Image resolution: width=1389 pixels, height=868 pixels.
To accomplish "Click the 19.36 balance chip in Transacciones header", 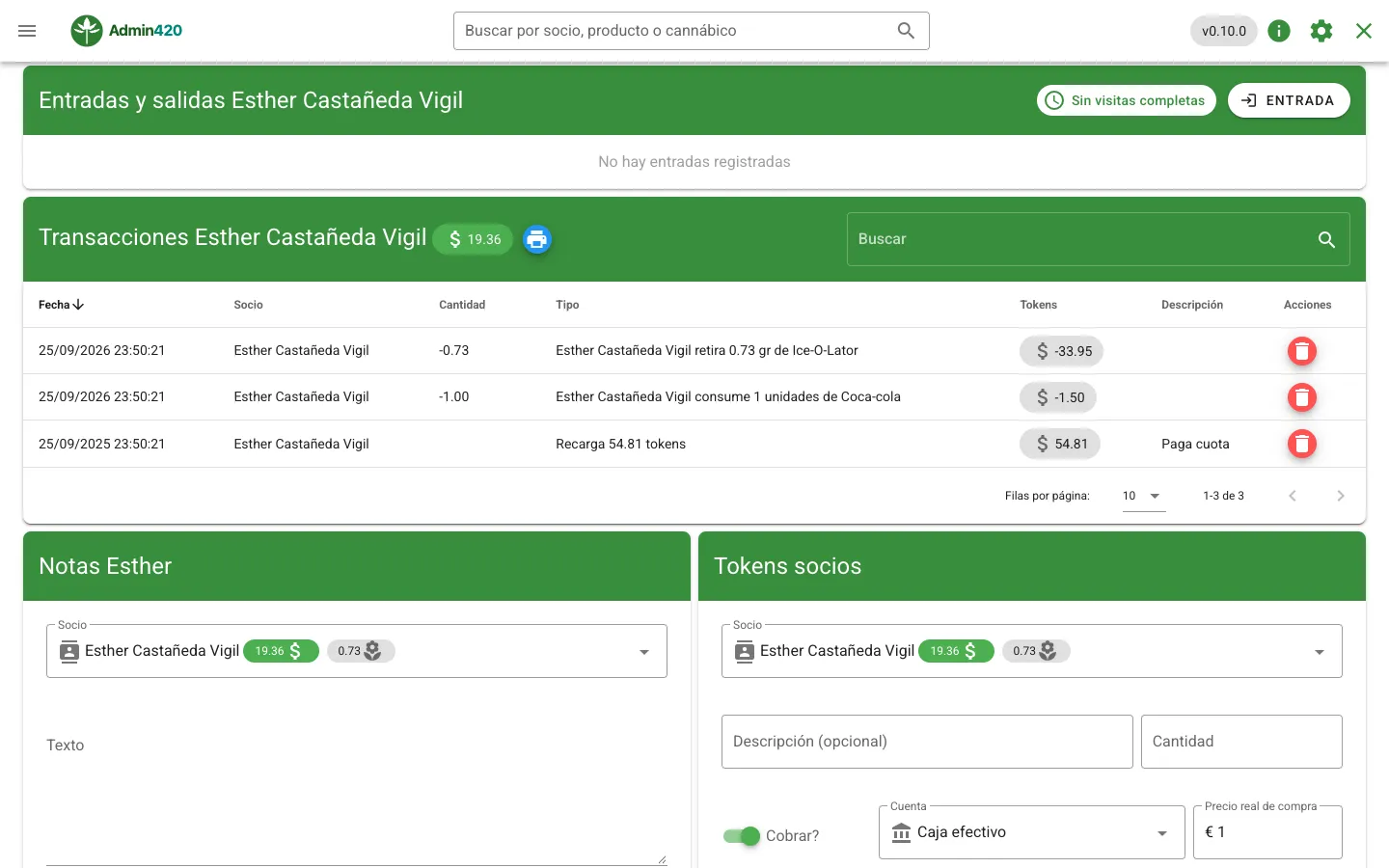I will coord(473,239).
